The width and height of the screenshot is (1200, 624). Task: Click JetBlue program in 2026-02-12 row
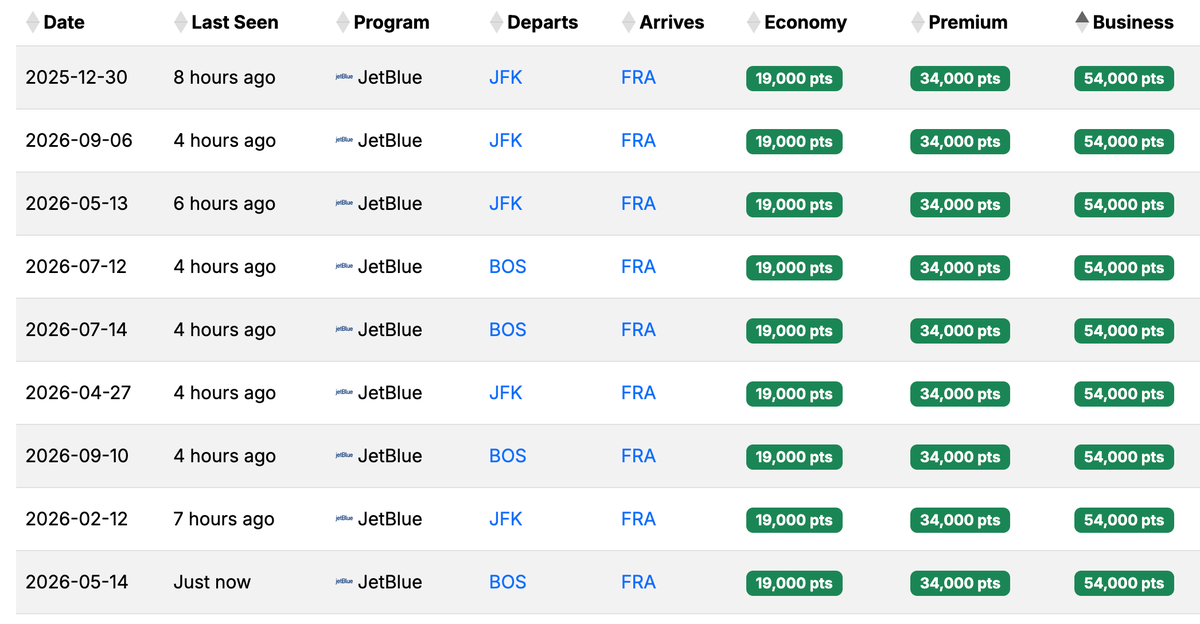(390, 519)
